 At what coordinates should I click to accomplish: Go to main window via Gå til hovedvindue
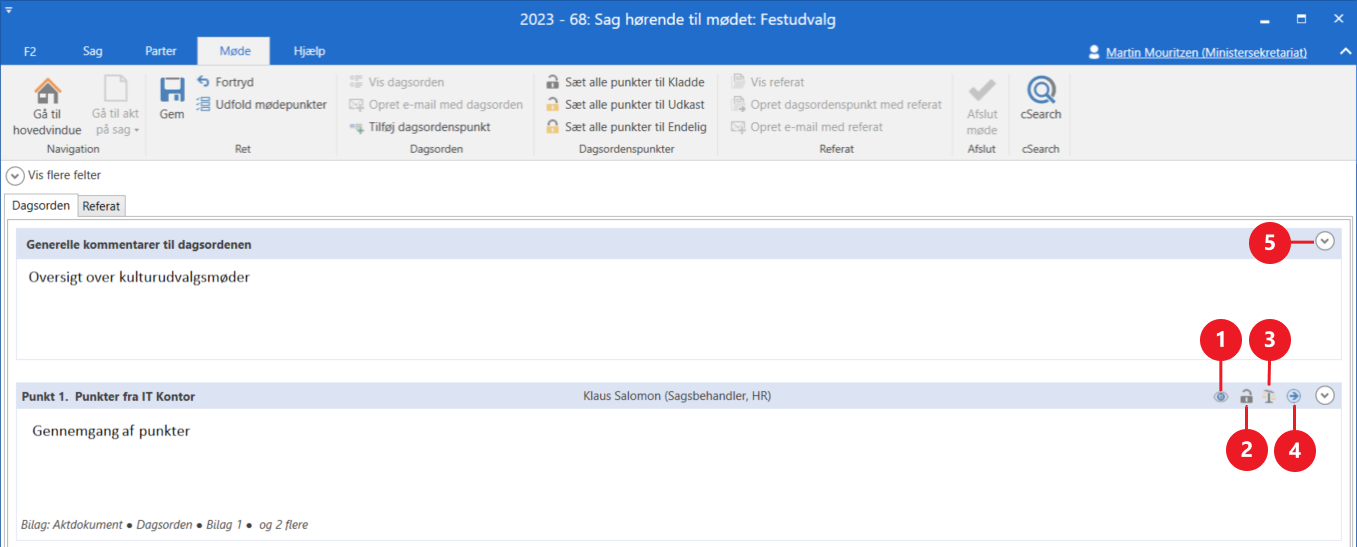(x=47, y=106)
